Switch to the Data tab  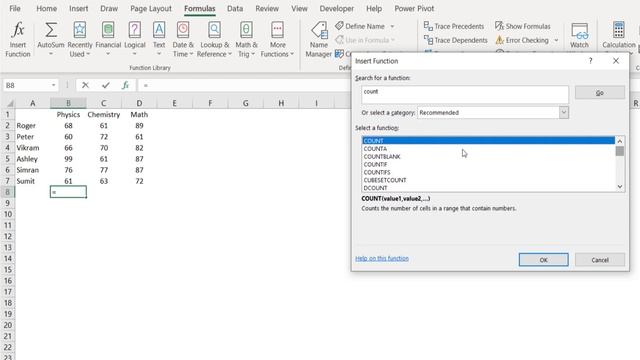[x=235, y=9]
